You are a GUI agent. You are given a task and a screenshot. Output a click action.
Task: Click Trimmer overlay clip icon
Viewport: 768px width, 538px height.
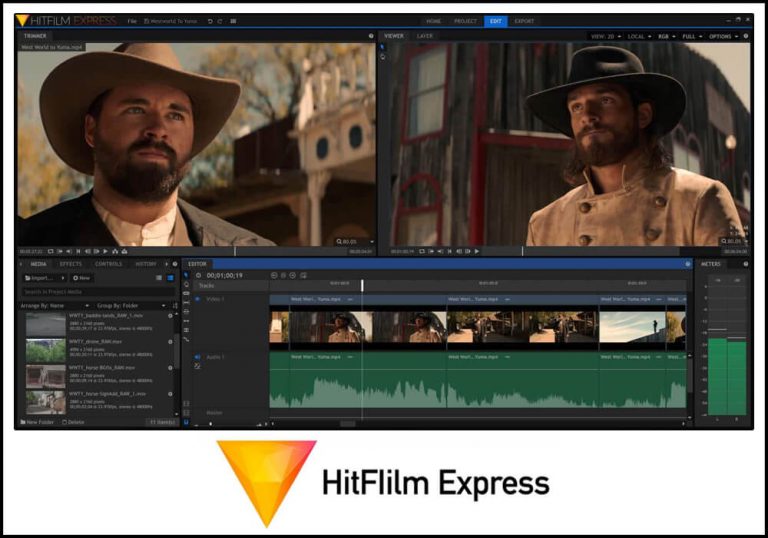point(124,251)
